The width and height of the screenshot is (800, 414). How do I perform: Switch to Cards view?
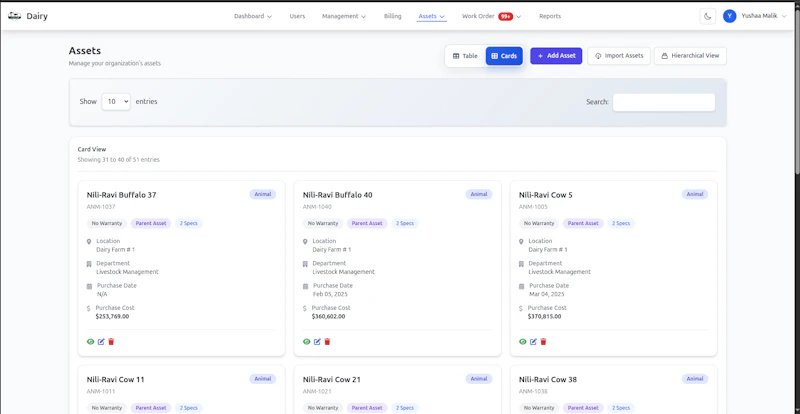[504, 56]
